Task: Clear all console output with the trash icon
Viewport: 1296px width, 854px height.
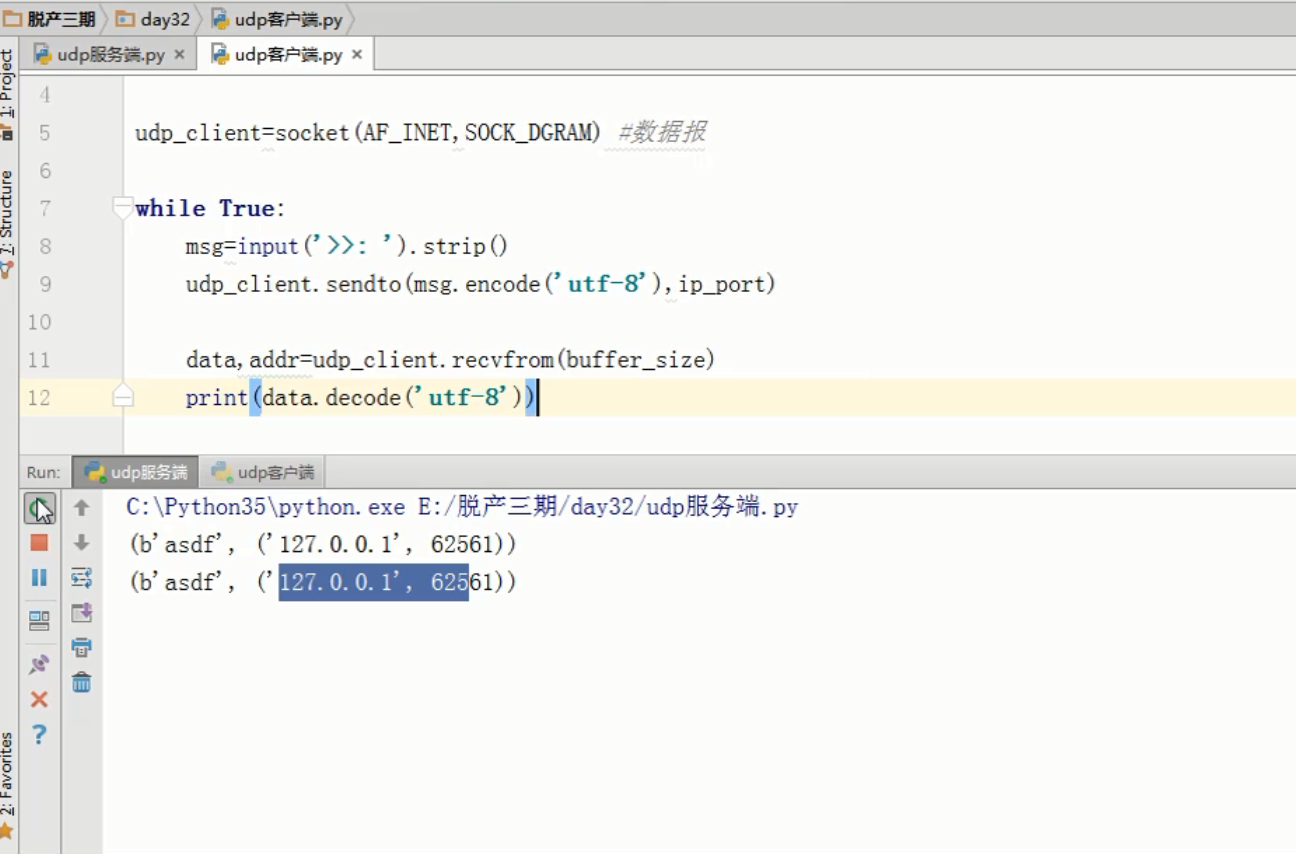Action: [x=82, y=683]
